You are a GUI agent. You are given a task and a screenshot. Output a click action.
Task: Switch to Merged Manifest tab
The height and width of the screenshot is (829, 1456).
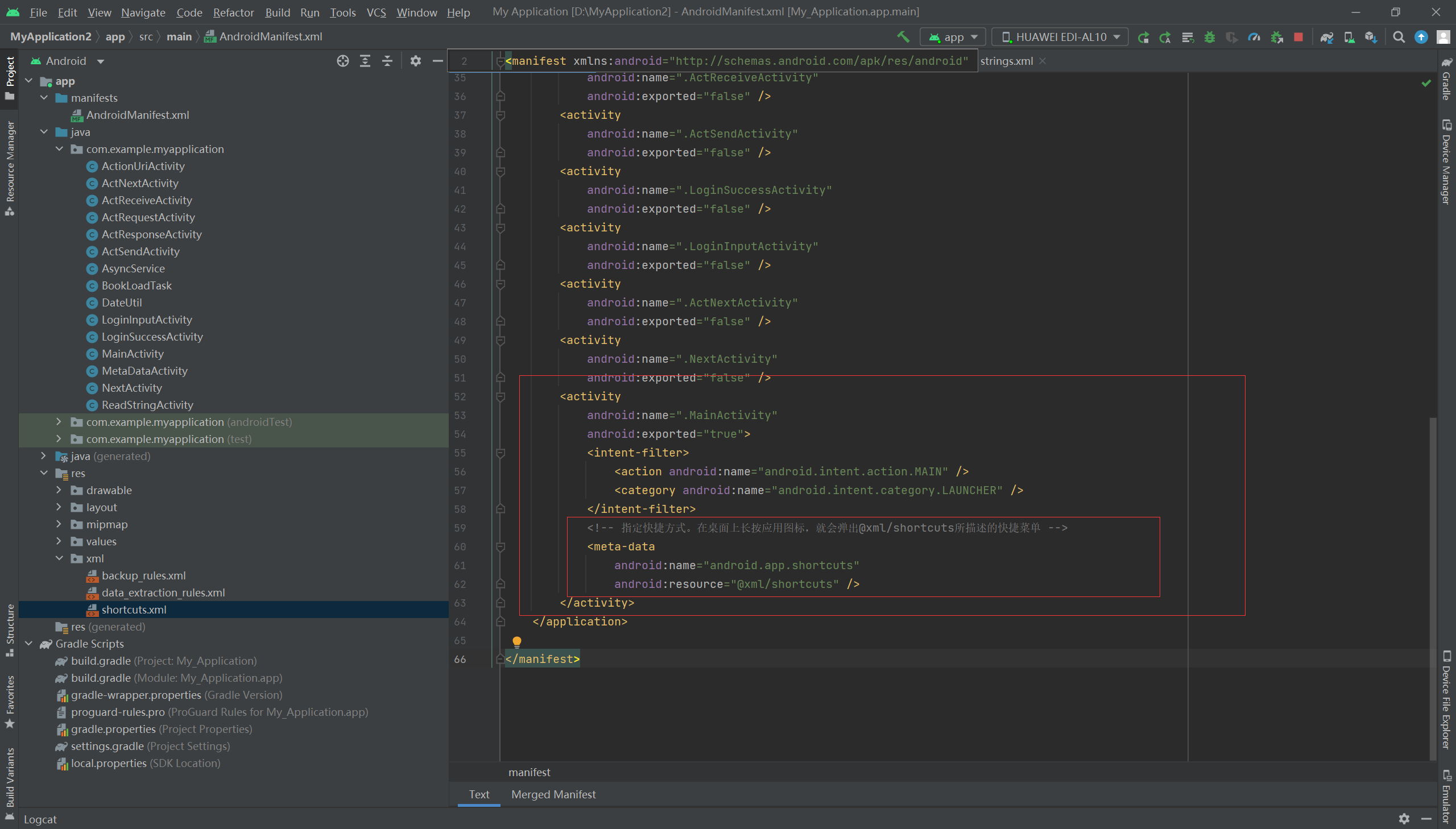pos(553,794)
